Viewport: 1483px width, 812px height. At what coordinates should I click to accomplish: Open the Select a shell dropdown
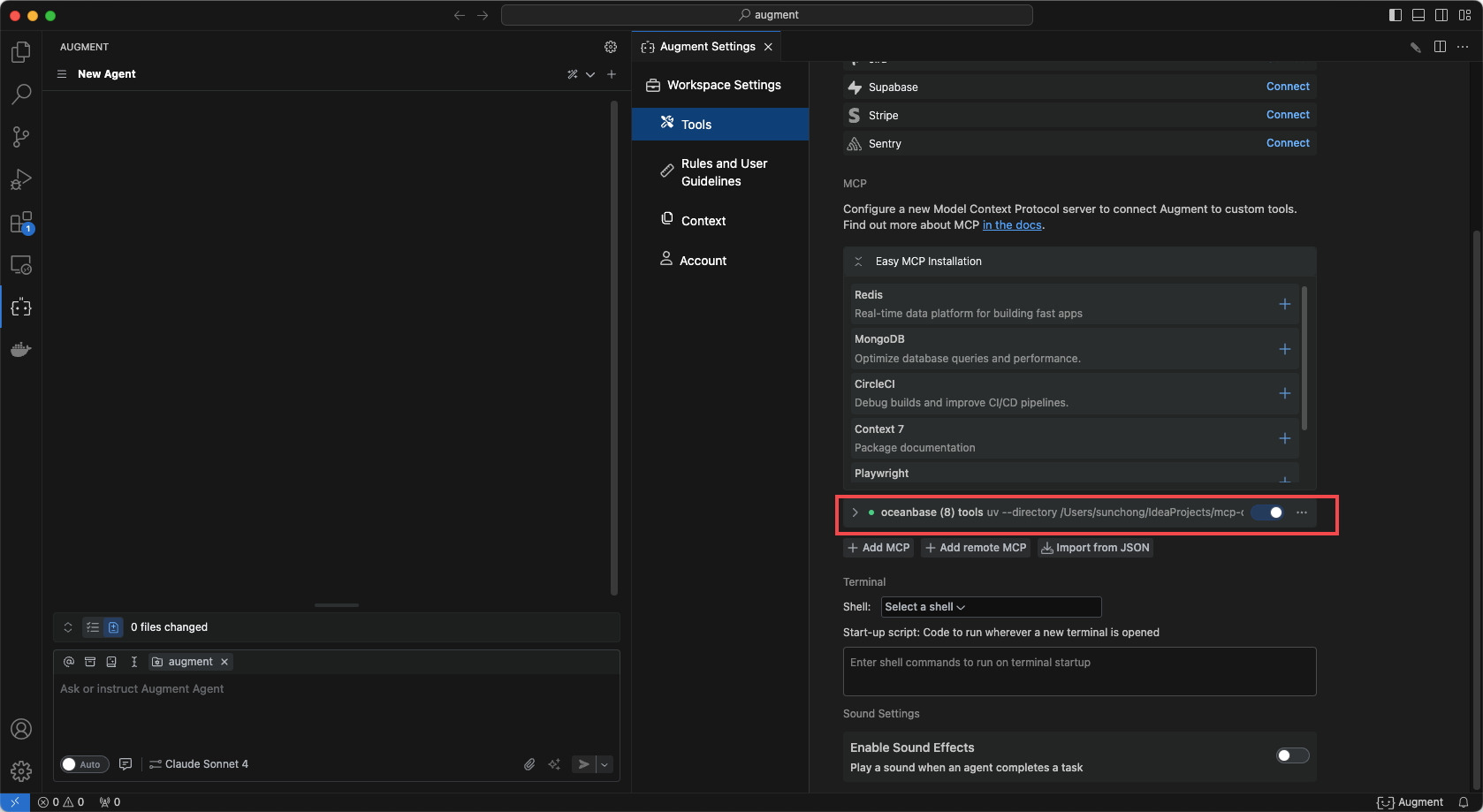click(990, 607)
